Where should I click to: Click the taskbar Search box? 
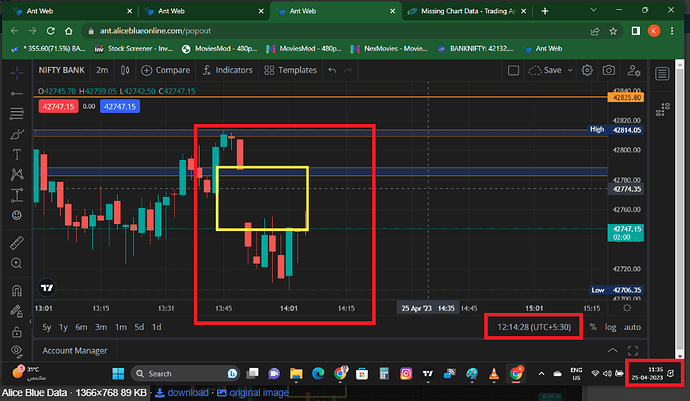[185, 374]
